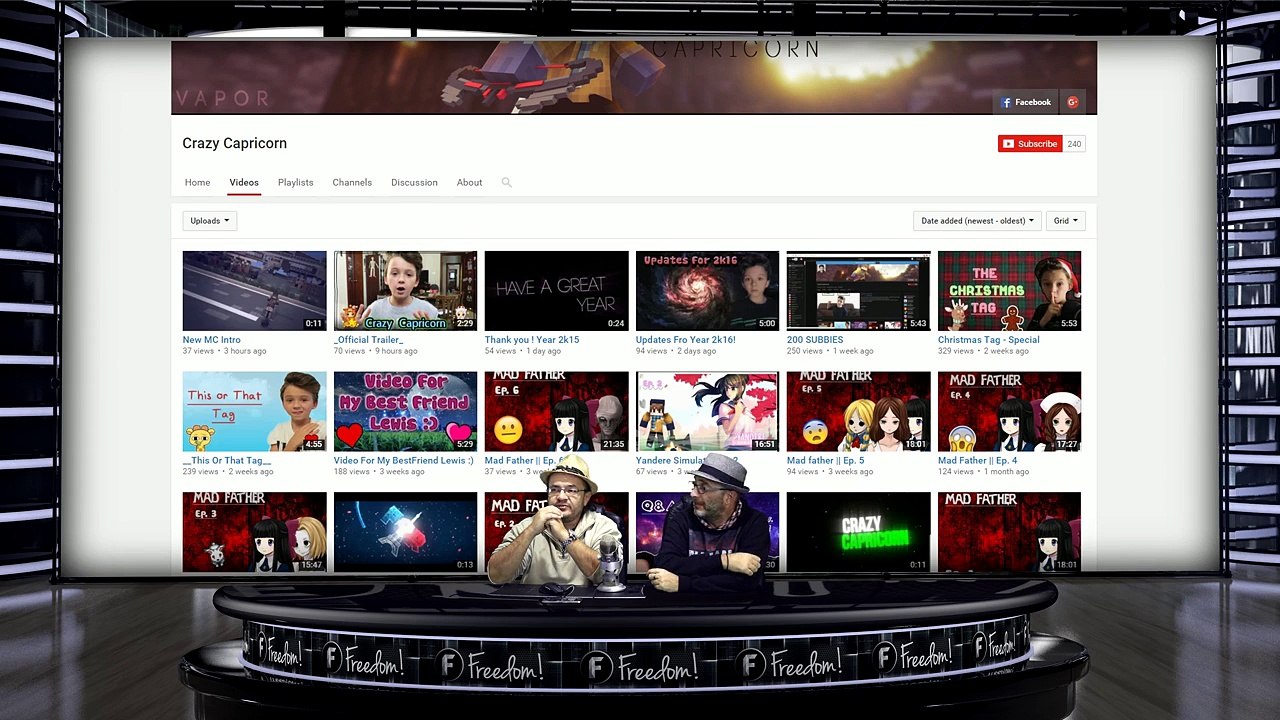
Task: Open the About tab
Action: [469, 183]
